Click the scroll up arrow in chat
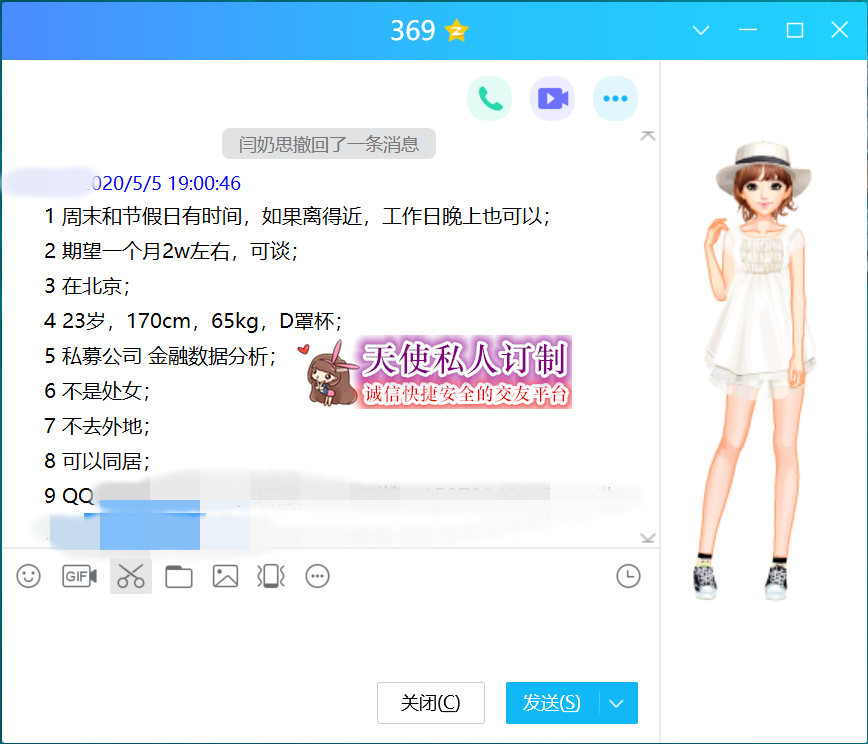The width and height of the screenshot is (868, 744). point(648,135)
